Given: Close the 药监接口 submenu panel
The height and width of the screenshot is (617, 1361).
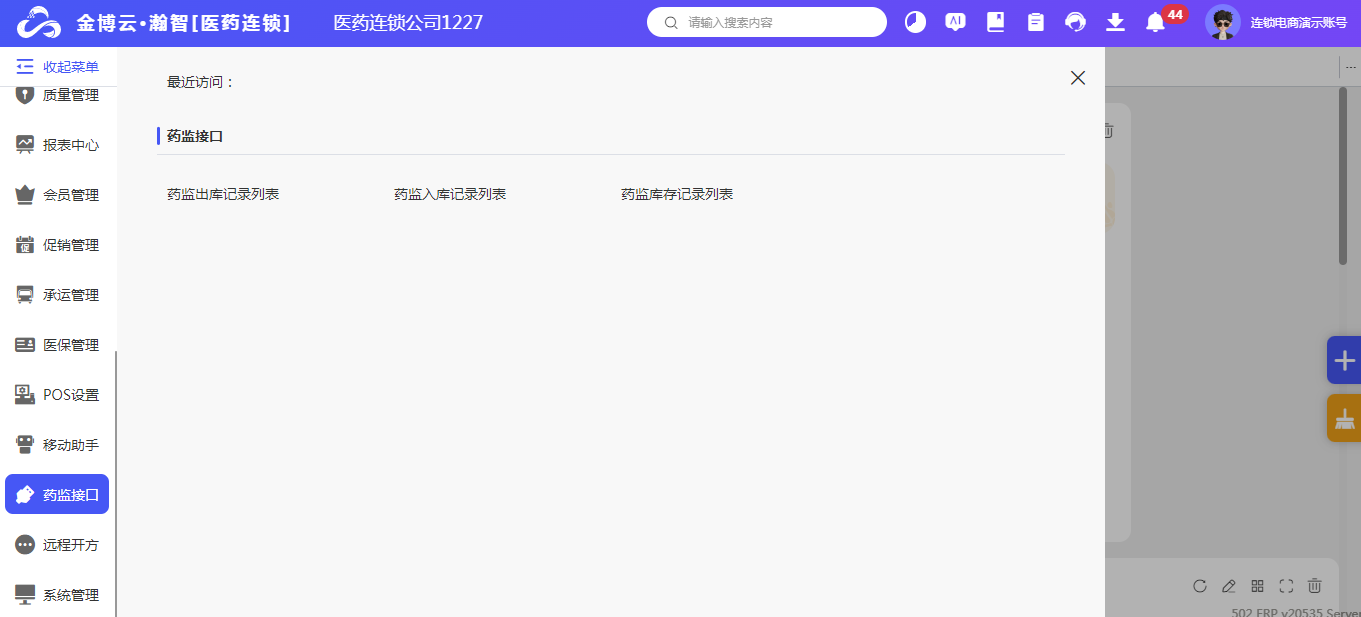Looking at the screenshot, I should (1077, 78).
